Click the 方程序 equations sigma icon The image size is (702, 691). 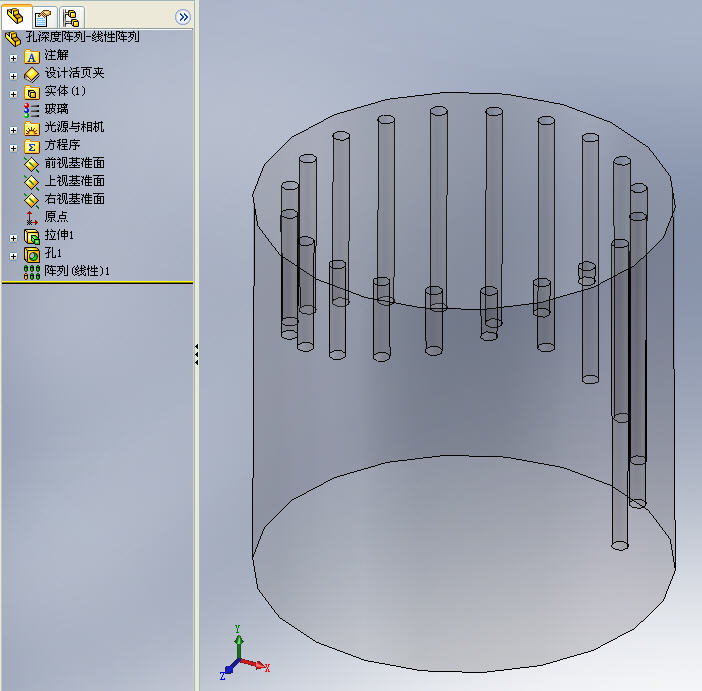pos(31,146)
